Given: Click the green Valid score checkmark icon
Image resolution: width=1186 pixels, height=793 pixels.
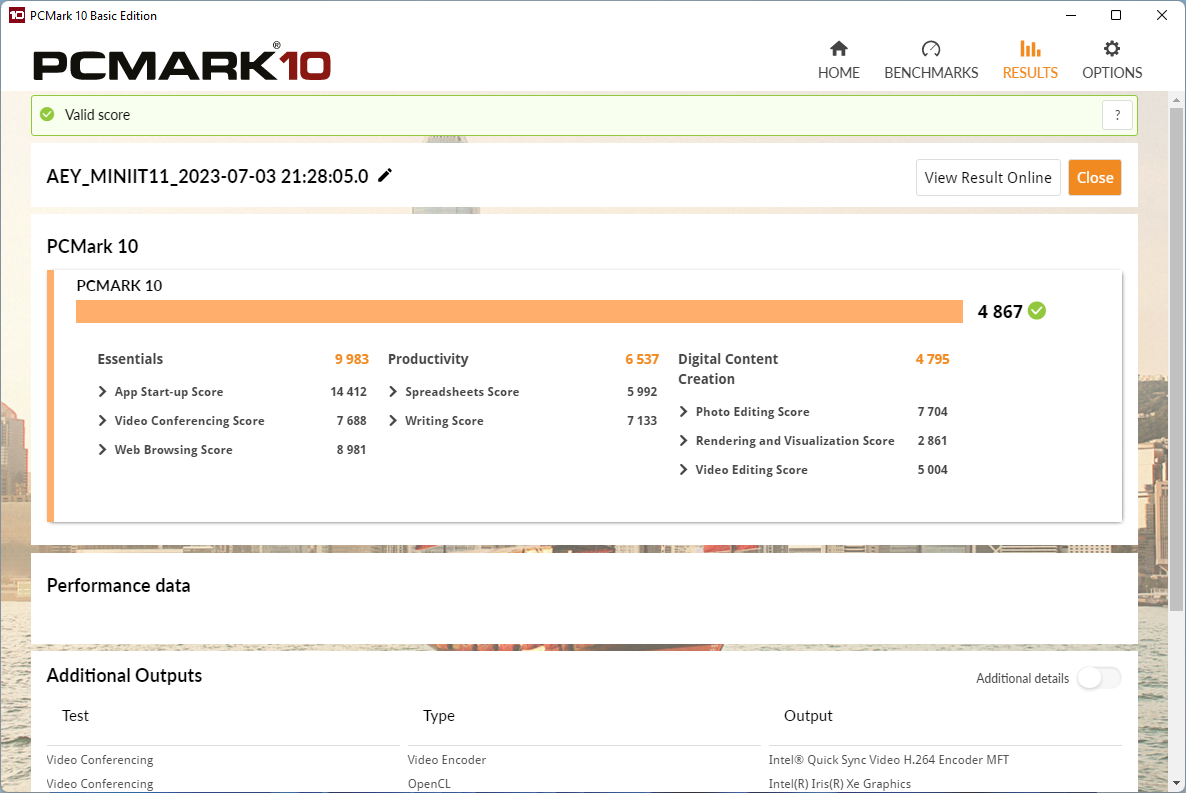Looking at the screenshot, I should tap(47, 114).
